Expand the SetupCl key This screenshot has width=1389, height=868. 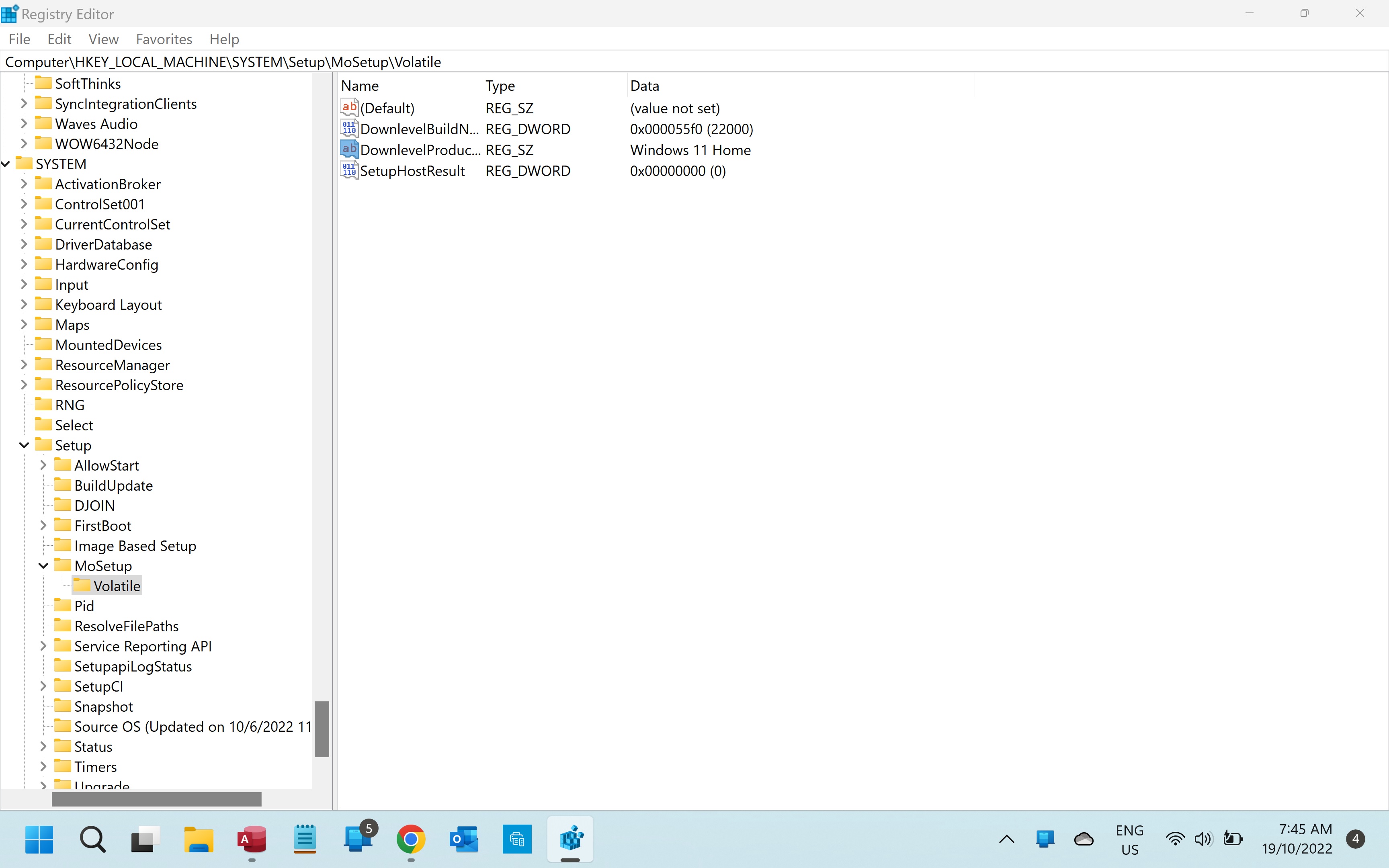(43, 686)
